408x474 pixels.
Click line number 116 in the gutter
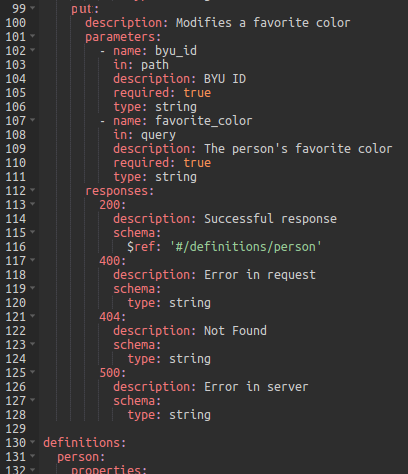(16, 247)
